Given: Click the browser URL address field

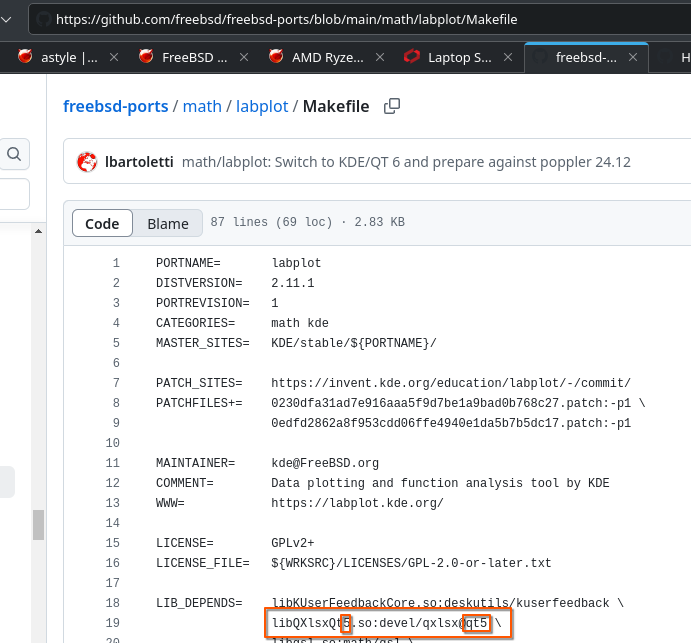Looking at the screenshot, I should pyautogui.click(x=300, y=19).
